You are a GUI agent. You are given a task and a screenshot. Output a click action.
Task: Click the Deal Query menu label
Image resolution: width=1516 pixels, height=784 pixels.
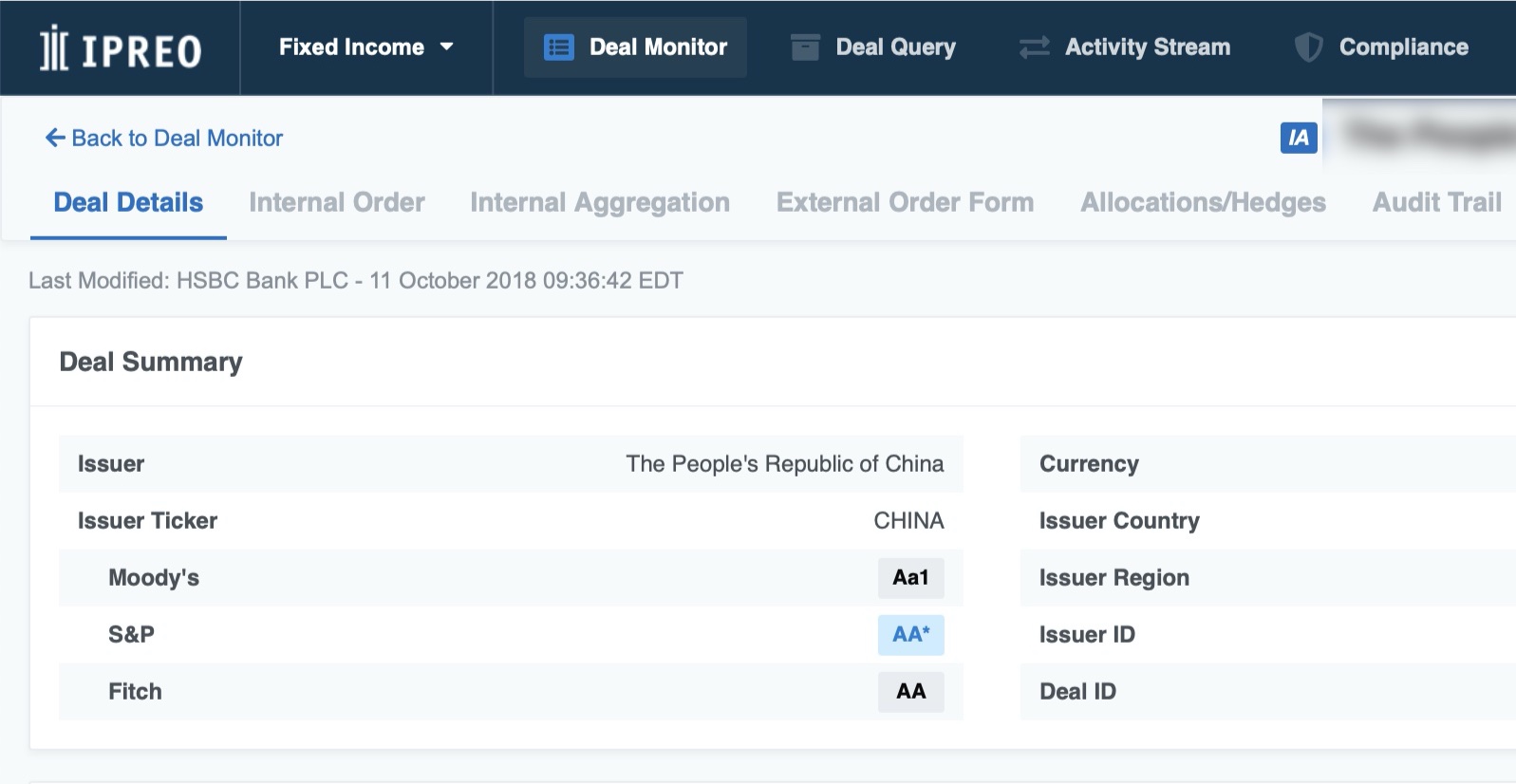[x=895, y=47]
